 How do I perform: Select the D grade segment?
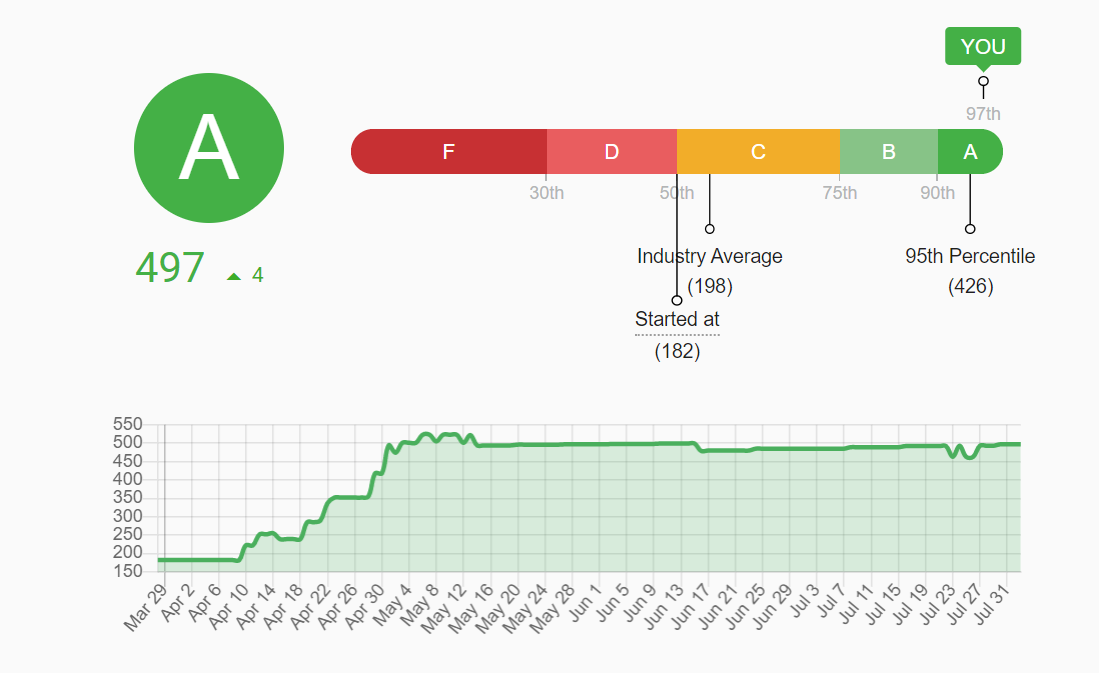tap(612, 152)
